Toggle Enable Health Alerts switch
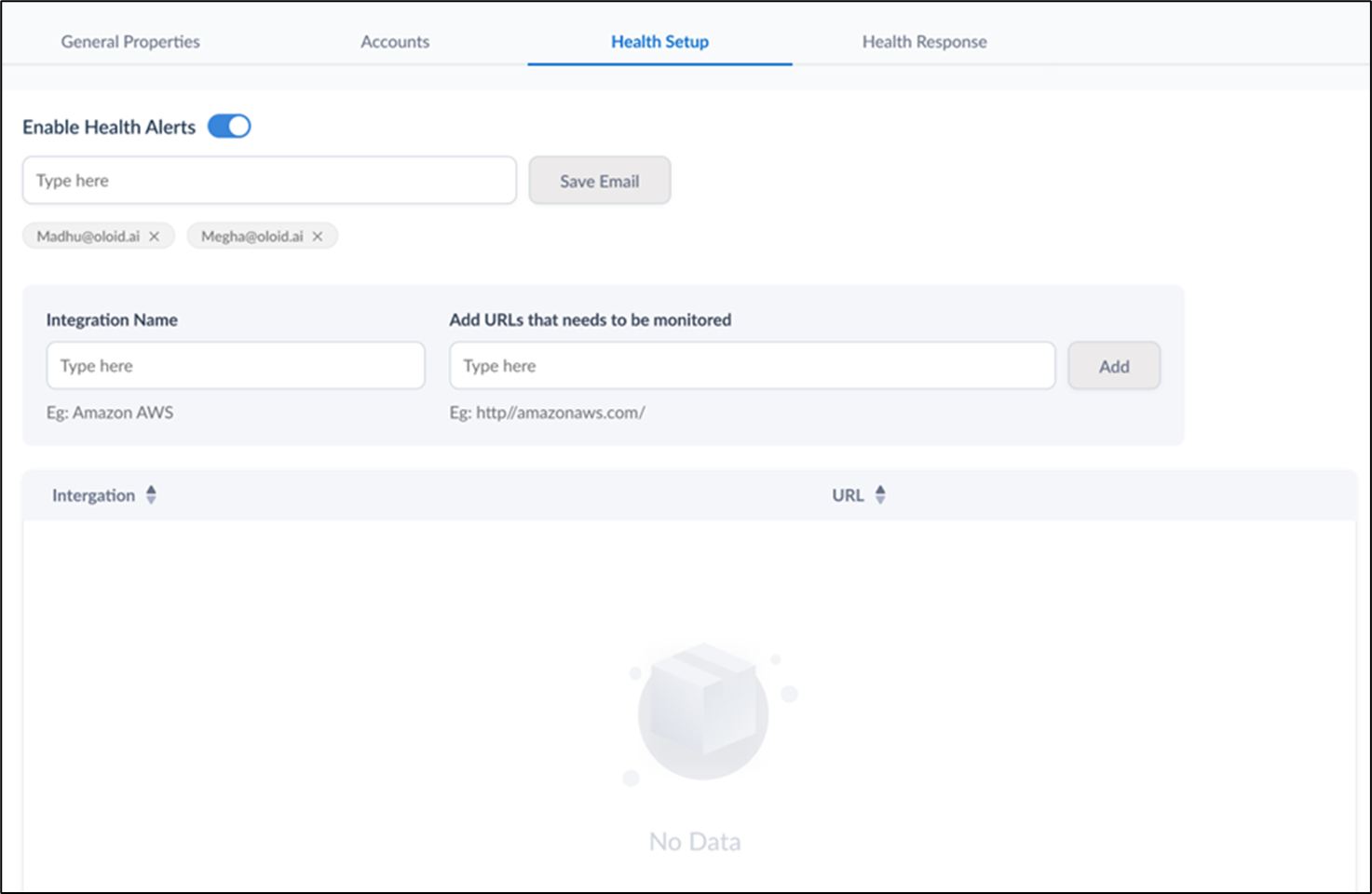Viewport: 1372px width, 894px height. point(229,127)
